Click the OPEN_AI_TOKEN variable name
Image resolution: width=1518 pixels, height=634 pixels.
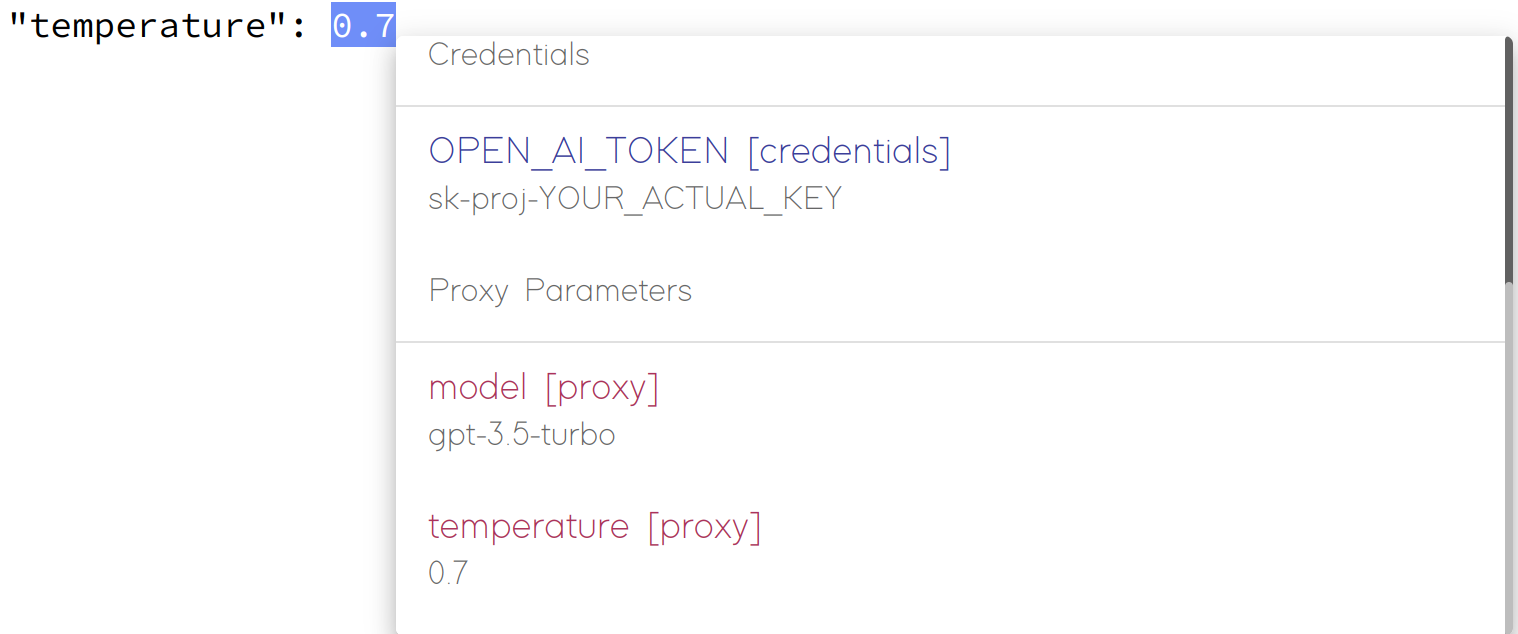pos(578,151)
